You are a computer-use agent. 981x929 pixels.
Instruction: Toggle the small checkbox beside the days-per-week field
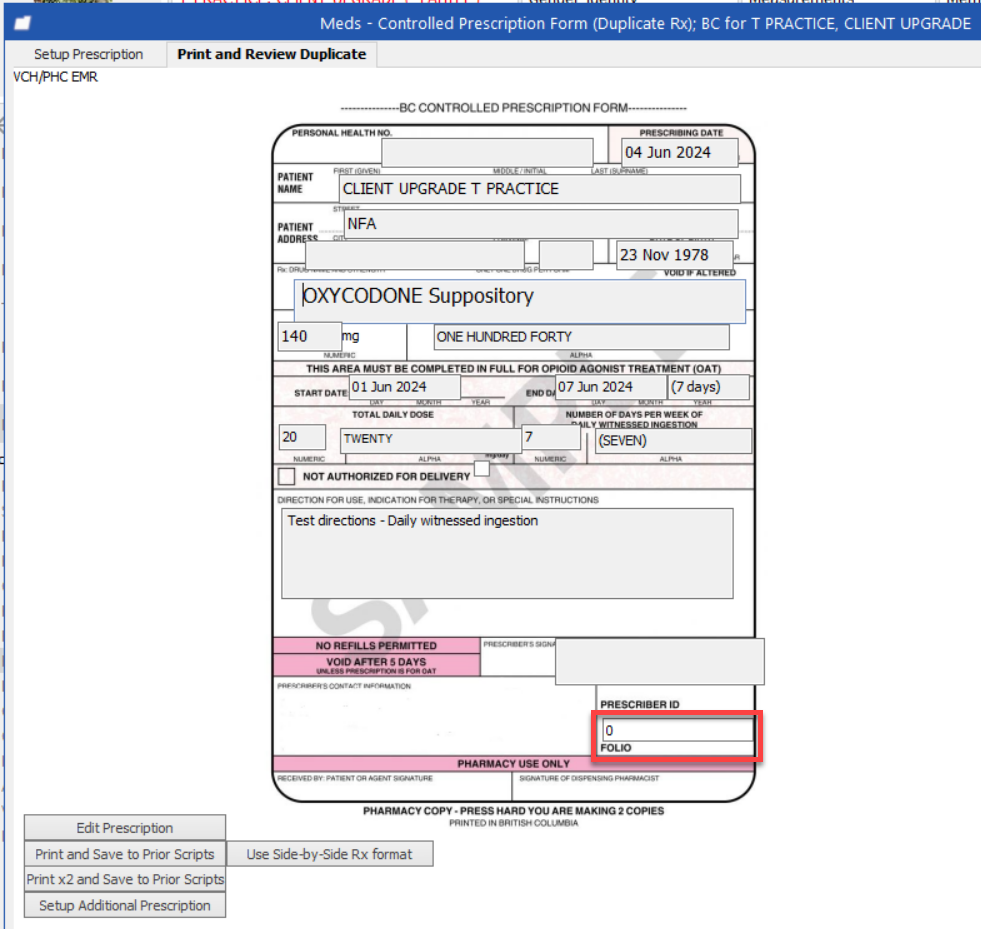(x=482, y=467)
